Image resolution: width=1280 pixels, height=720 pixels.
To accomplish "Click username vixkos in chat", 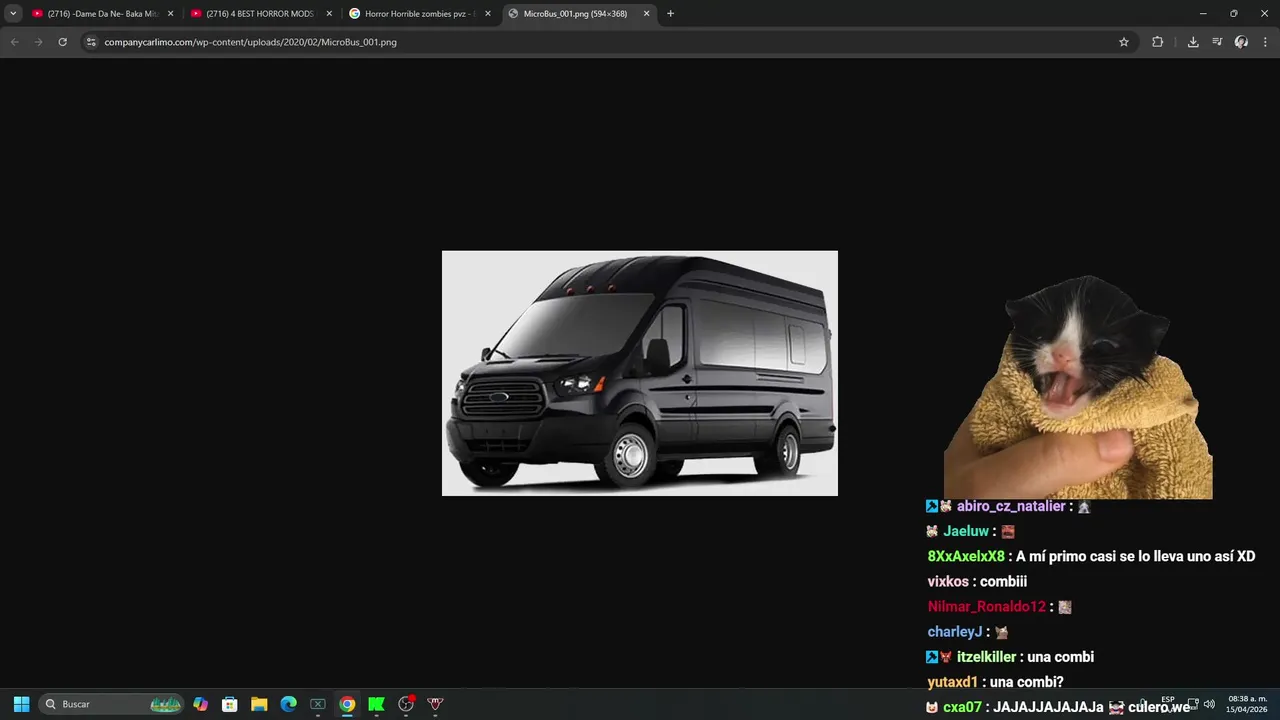I will tap(948, 582).
